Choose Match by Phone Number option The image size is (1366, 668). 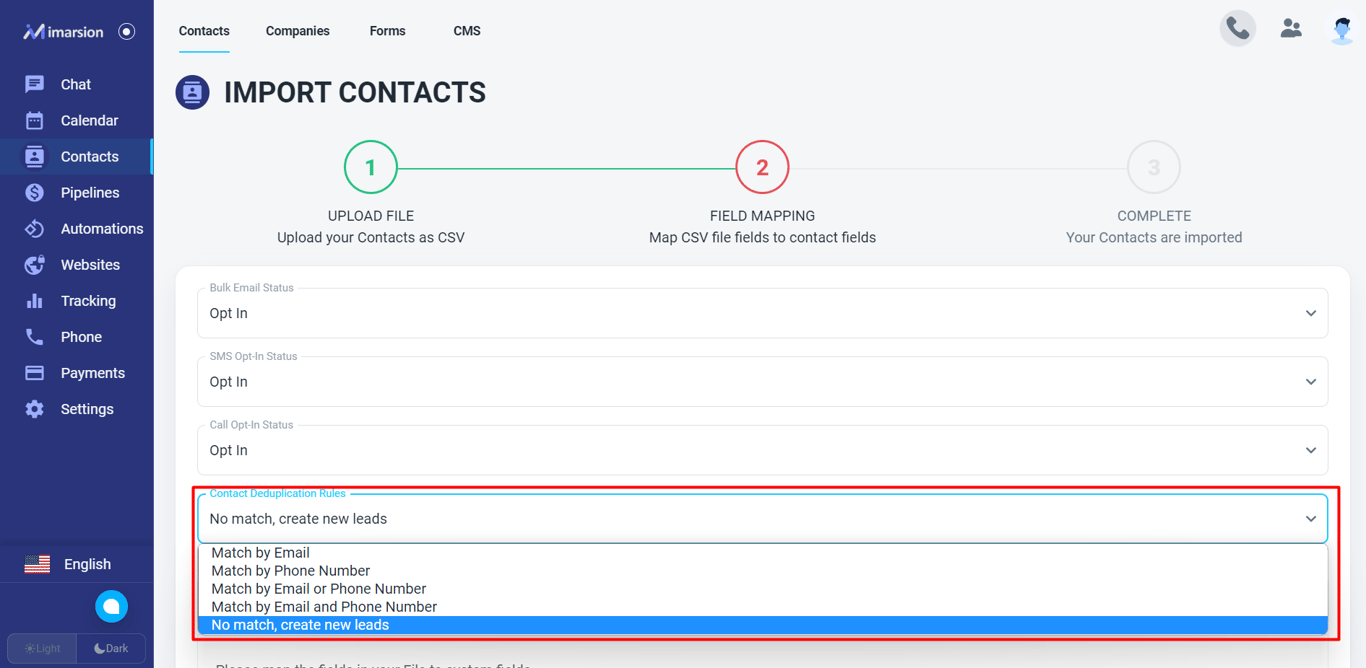click(762, 571)
